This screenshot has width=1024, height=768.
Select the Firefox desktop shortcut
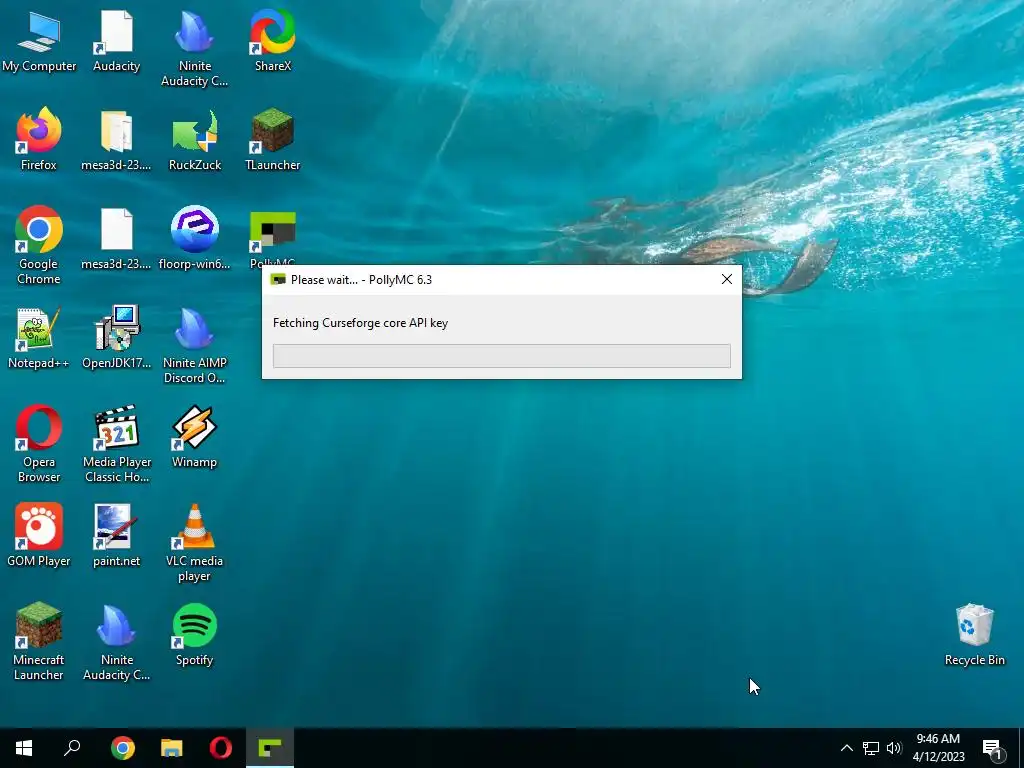coord(39,140)
